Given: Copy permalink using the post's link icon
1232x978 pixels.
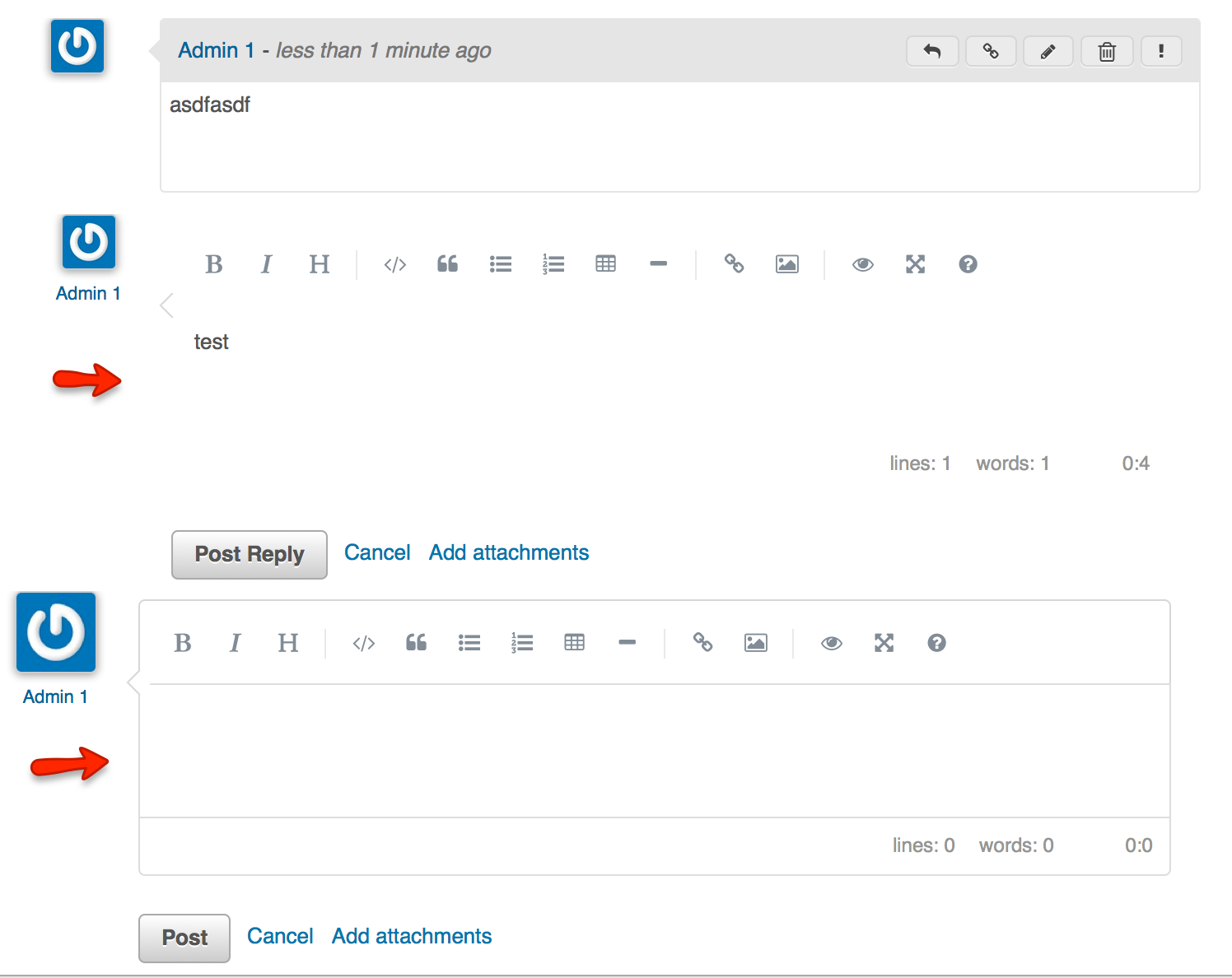Looking at the screenshot, I should pyautogui.click(x=990, y=51).
